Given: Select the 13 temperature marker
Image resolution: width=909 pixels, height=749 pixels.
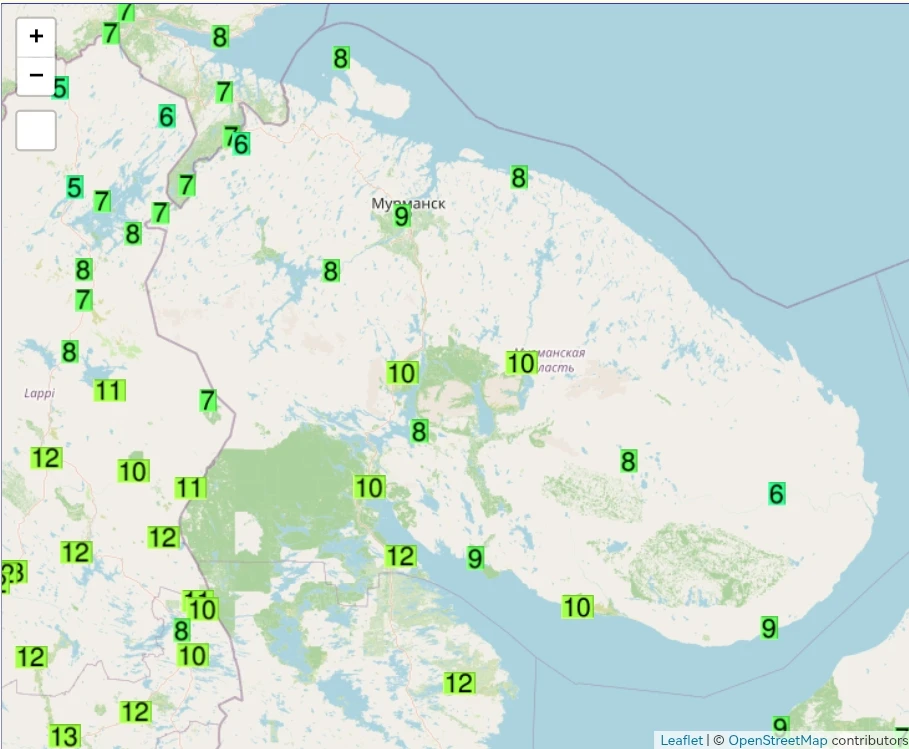Looking at the screenshot, I should pos(64,737).
